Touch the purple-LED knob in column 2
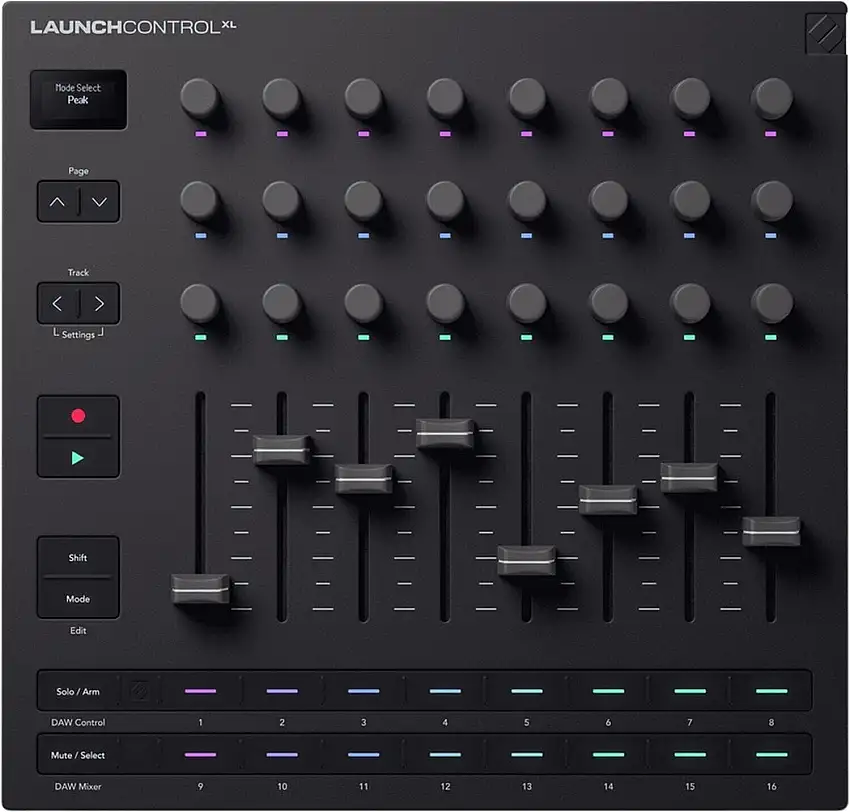The width and height of the screenshot is (850, 812). (x=282, y=99)
